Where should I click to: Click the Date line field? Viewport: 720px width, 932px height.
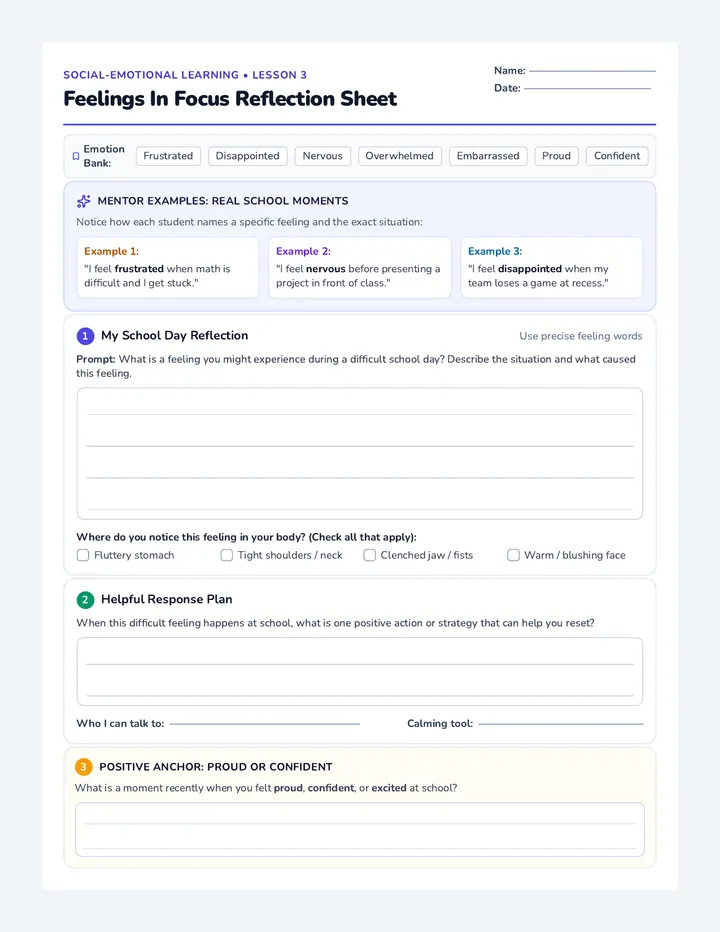pos(587,88)
